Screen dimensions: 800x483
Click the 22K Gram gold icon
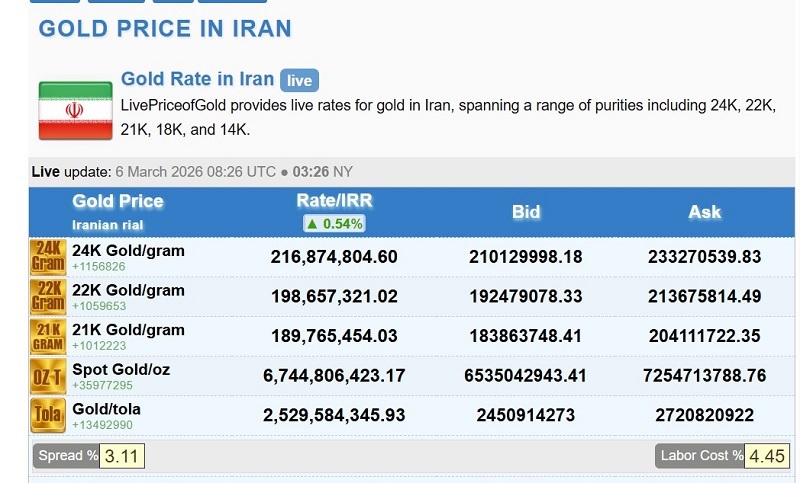tap(48, 297)
